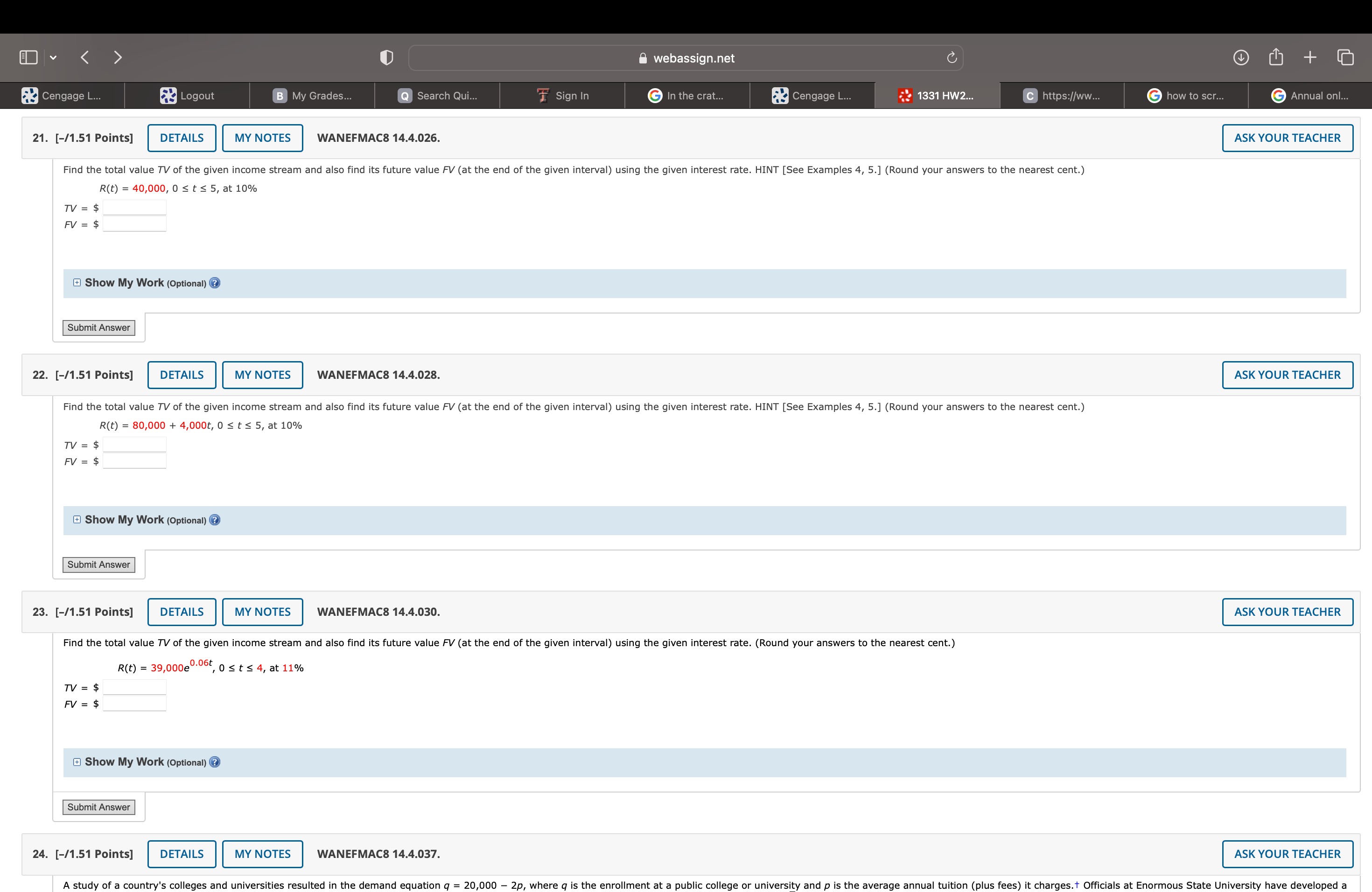Click the TV input field in question 23

(134, 687)
